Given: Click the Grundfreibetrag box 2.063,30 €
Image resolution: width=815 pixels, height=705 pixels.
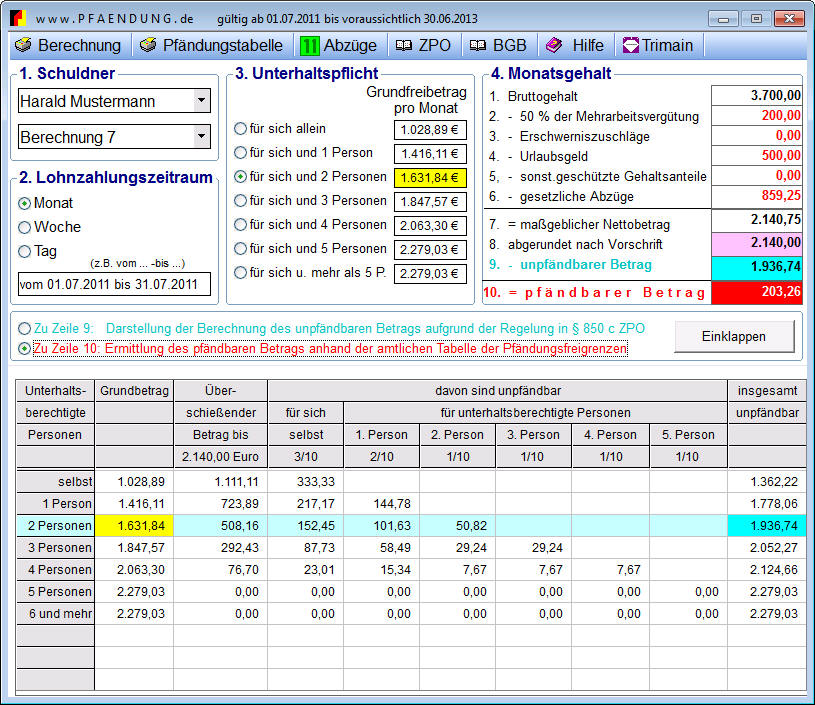Looking at the screenshot, I should (430, 226).
